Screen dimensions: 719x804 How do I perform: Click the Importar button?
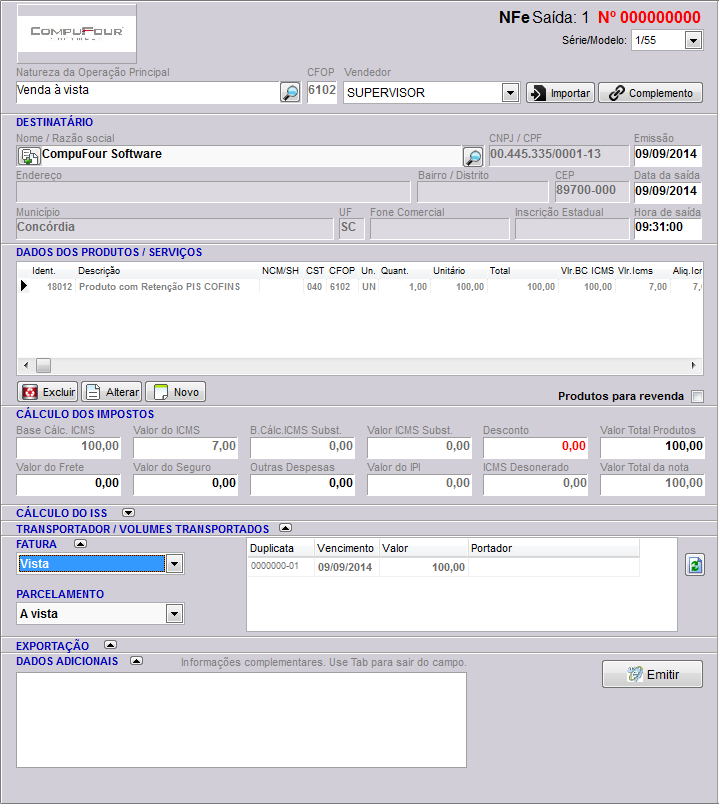click(560, 93)
